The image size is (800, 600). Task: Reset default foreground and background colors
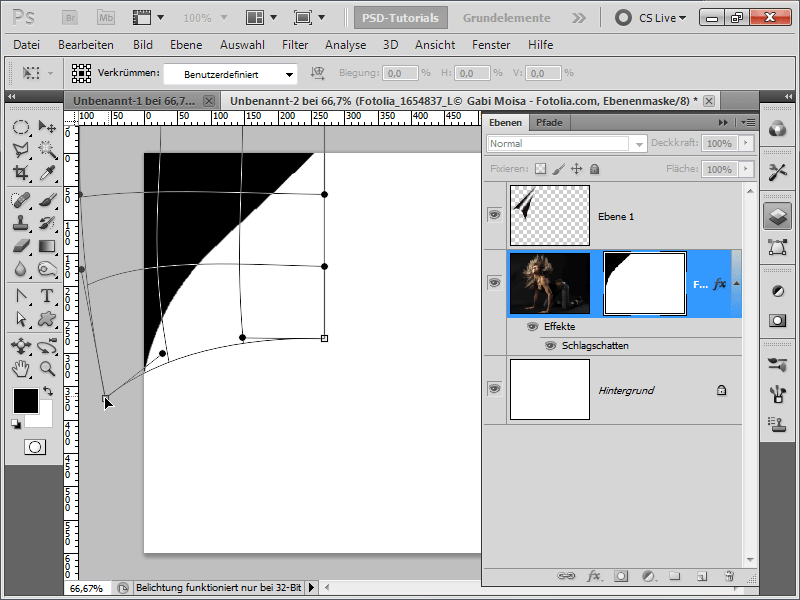click(16, 424)
